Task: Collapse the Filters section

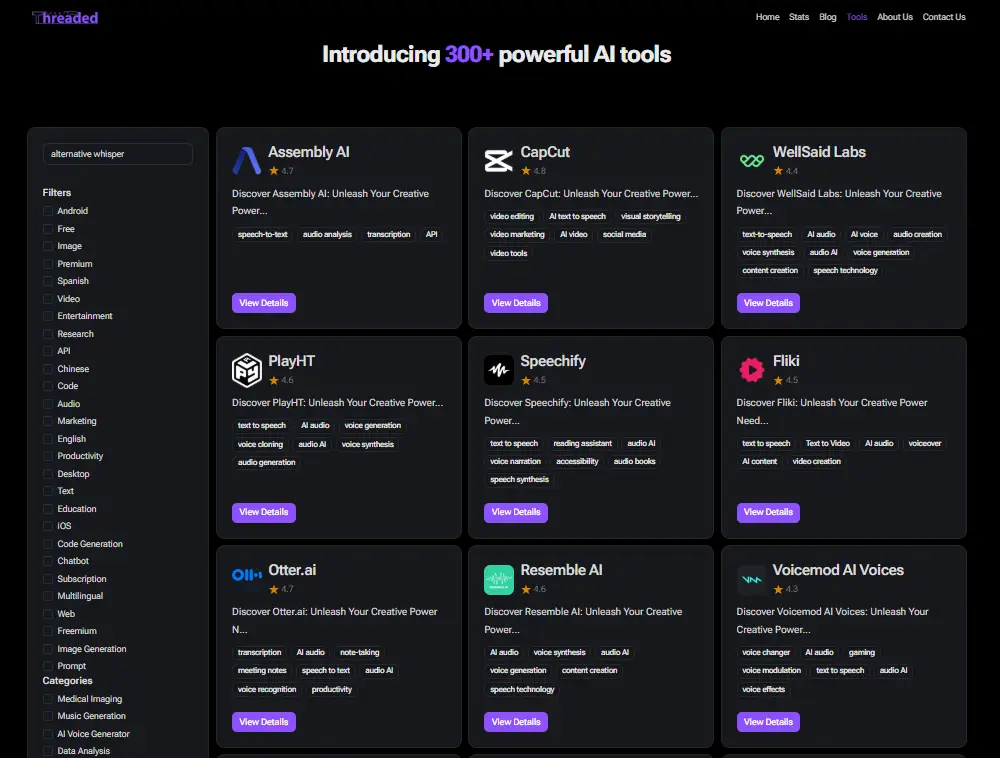Action: (x=57, y=192)
